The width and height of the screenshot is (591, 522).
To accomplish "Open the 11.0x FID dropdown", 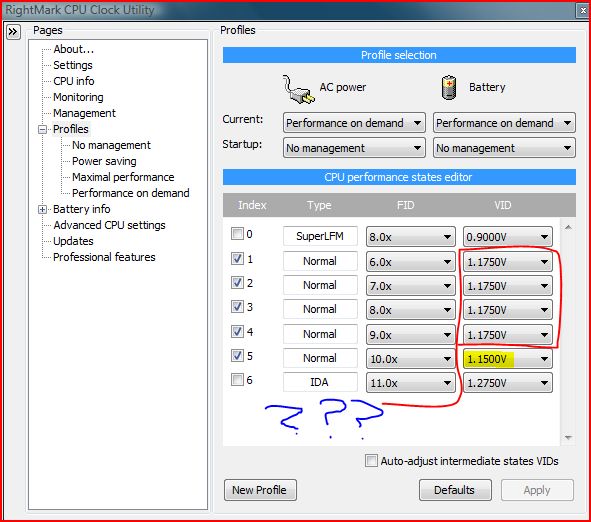I will pos(410,383).
